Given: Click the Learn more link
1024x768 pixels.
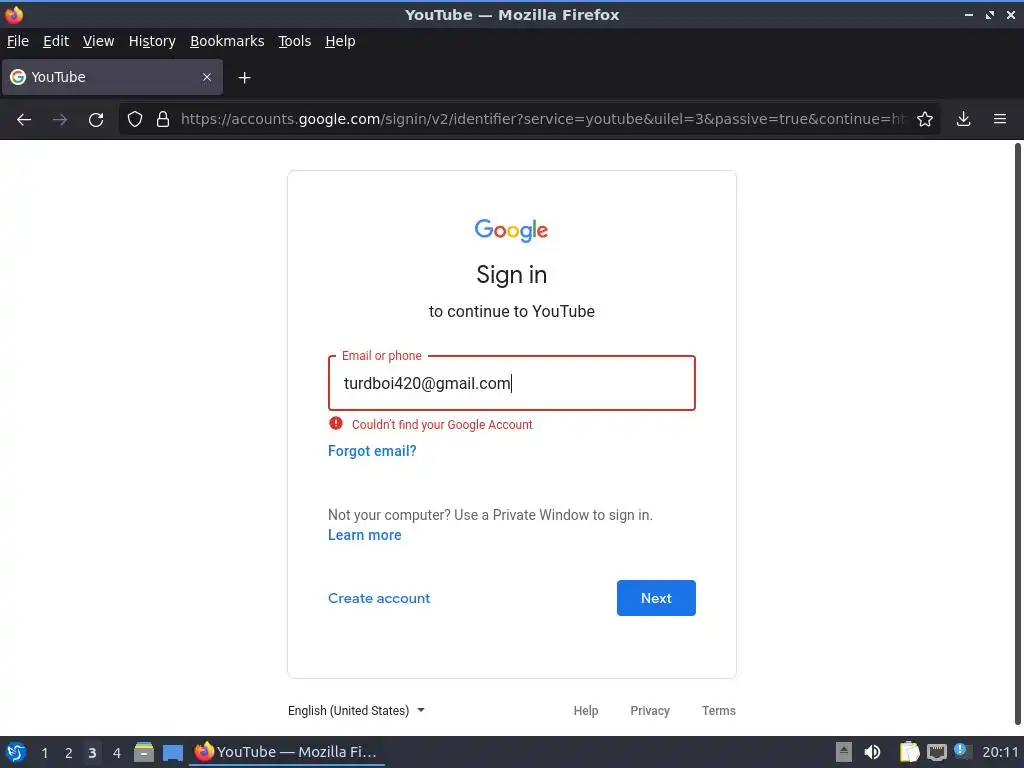Looking at the screenshot, I should click(364, 535).
